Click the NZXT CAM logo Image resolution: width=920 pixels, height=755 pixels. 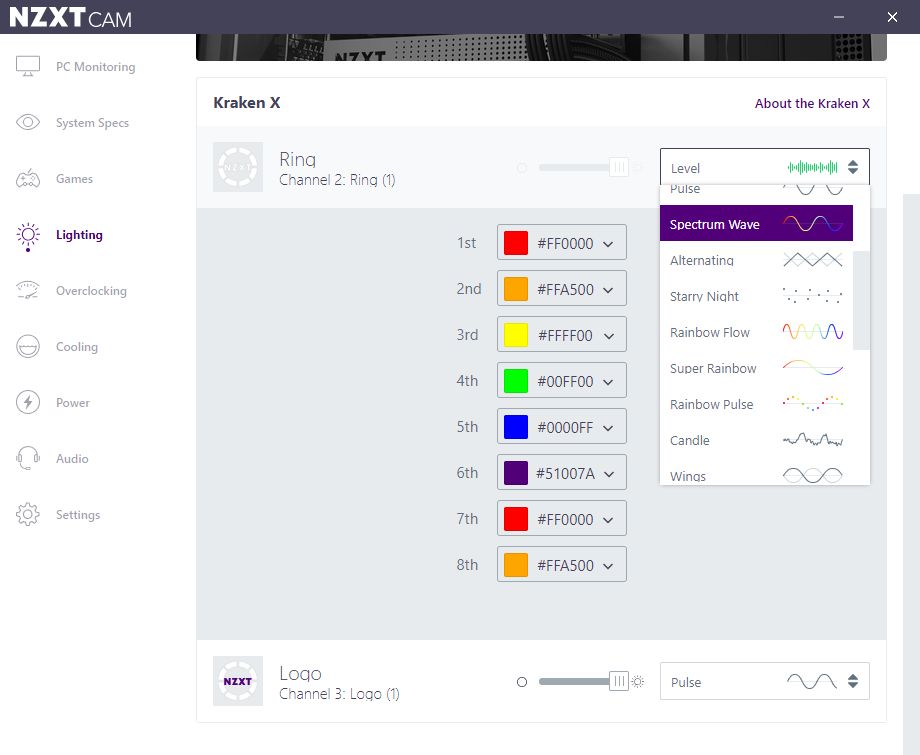click(x=70, y=18)
